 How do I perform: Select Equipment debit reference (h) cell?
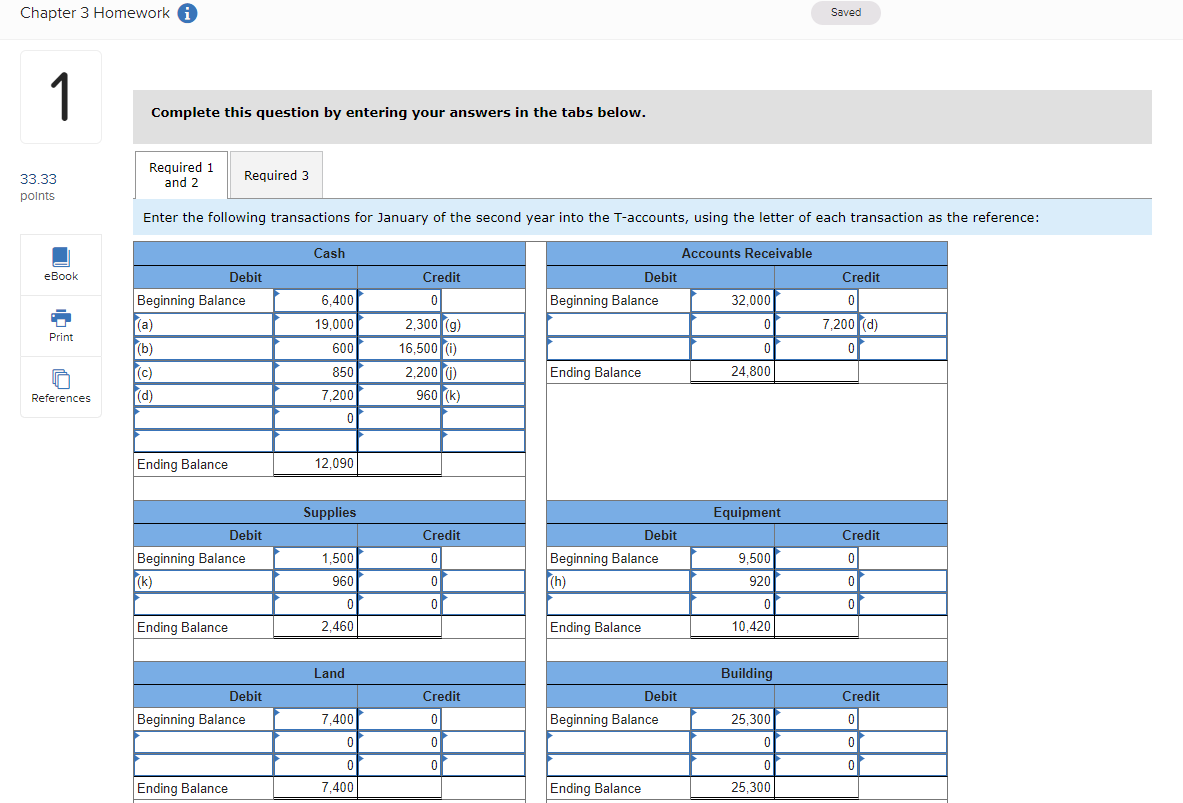click(619, 581)
